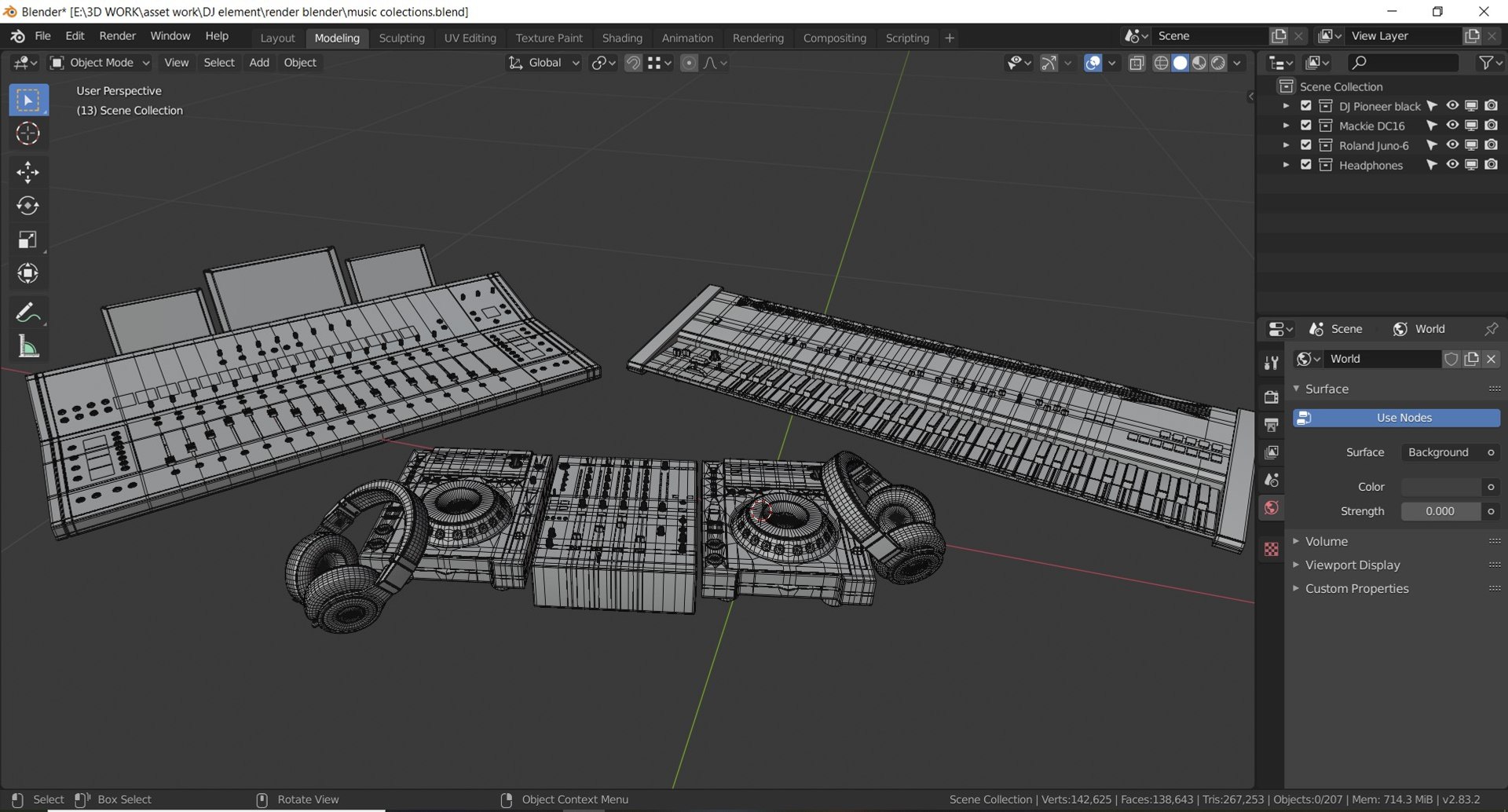1508x812 pixels.
Task: Activate the Cursor tool
Action: point(28,134)
